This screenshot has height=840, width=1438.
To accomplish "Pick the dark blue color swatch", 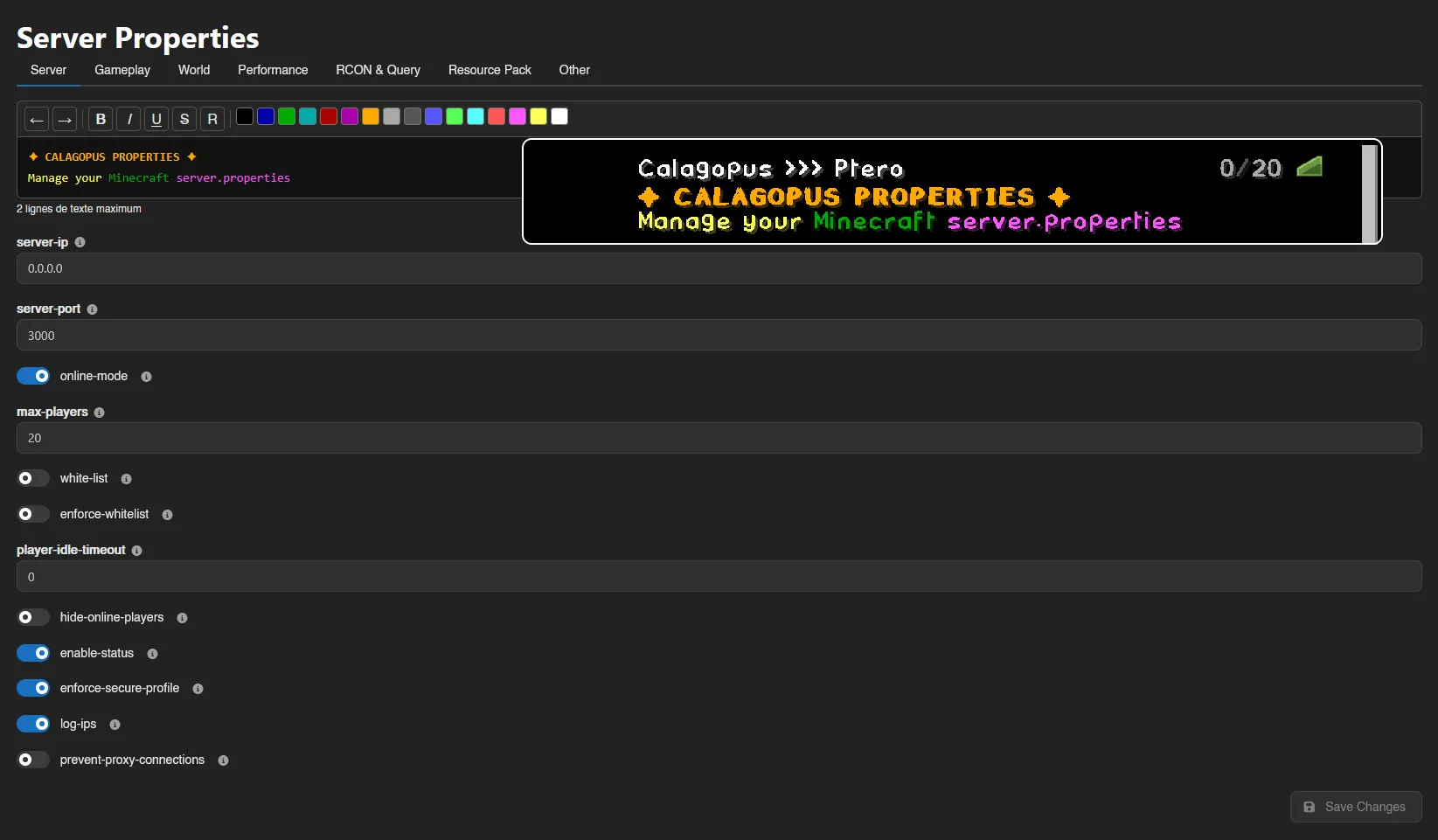I will [x=266, y=116].
